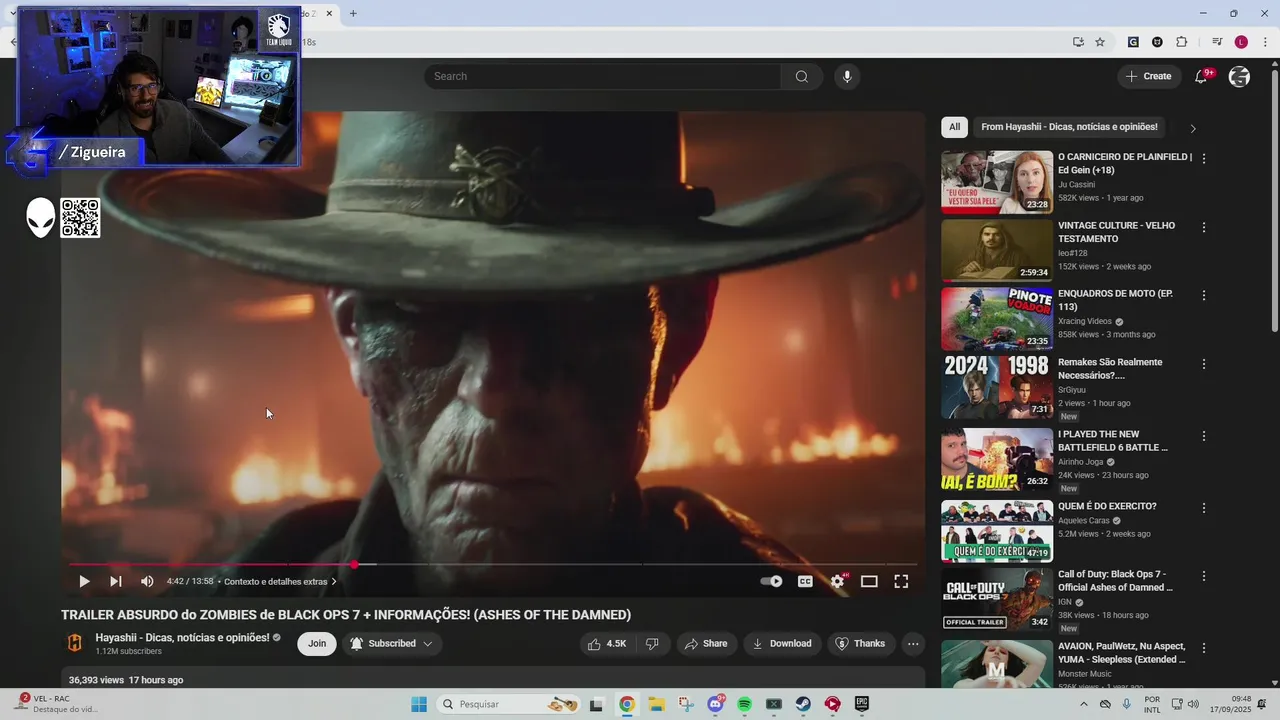
Task: Open Subscribed notification dropdown
Action: tap(392, 644)
